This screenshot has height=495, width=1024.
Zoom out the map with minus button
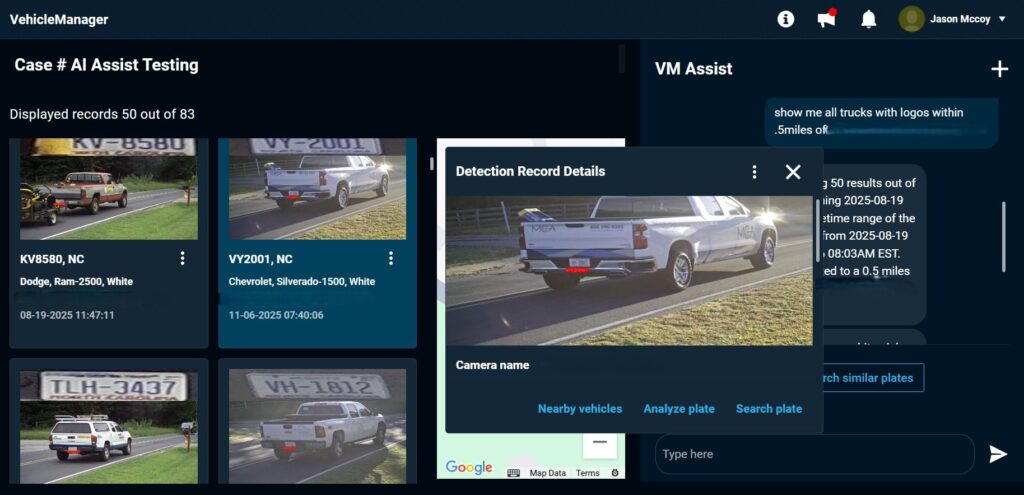tap(600, 442)
